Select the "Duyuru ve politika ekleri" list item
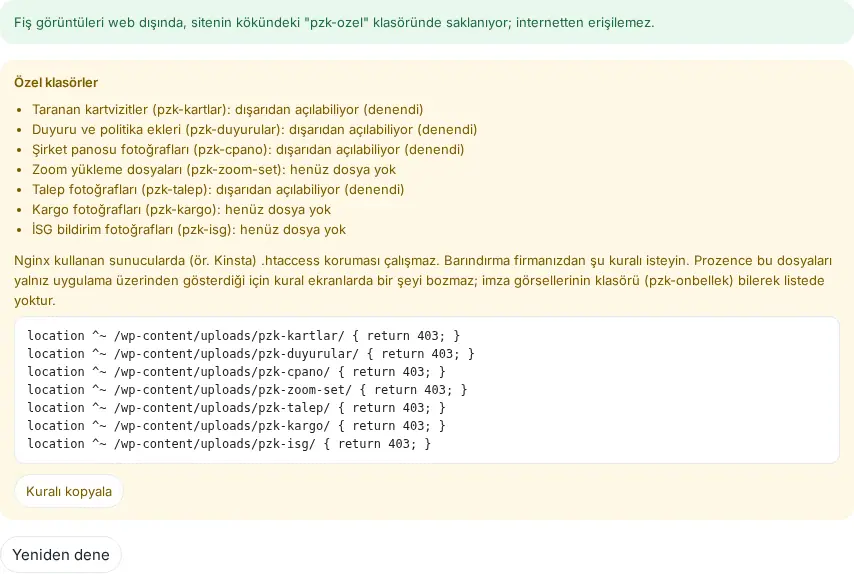854x574 pixels. [254, 130]
